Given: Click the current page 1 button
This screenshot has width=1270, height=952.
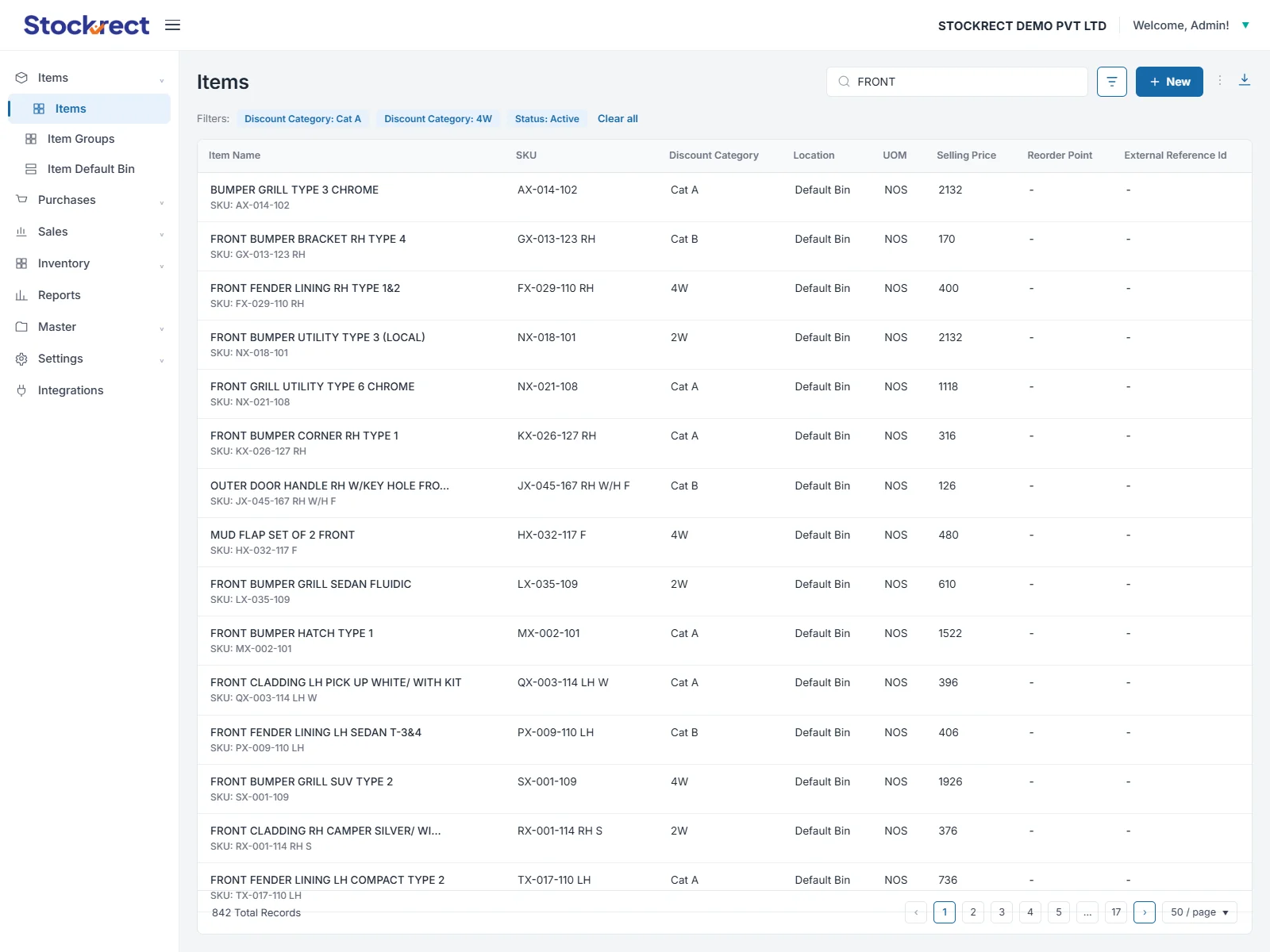Looking at the screenshot, I should click(x=945, y=912).
